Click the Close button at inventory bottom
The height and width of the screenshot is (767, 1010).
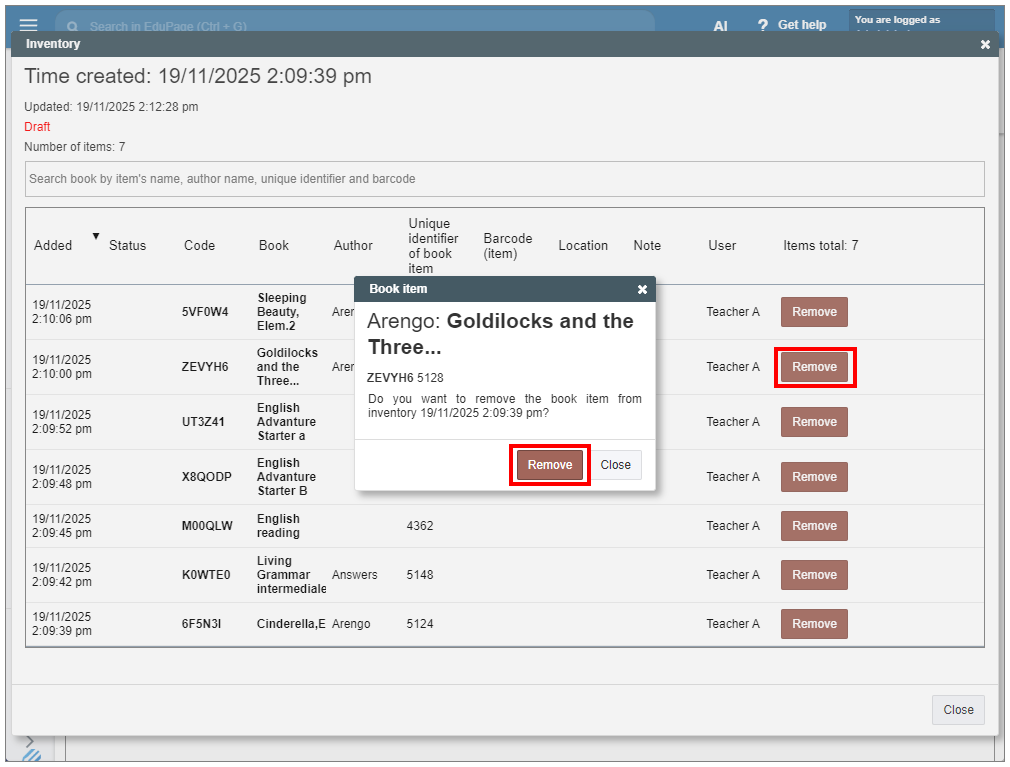pyautogui.click(x=957, y=710)
